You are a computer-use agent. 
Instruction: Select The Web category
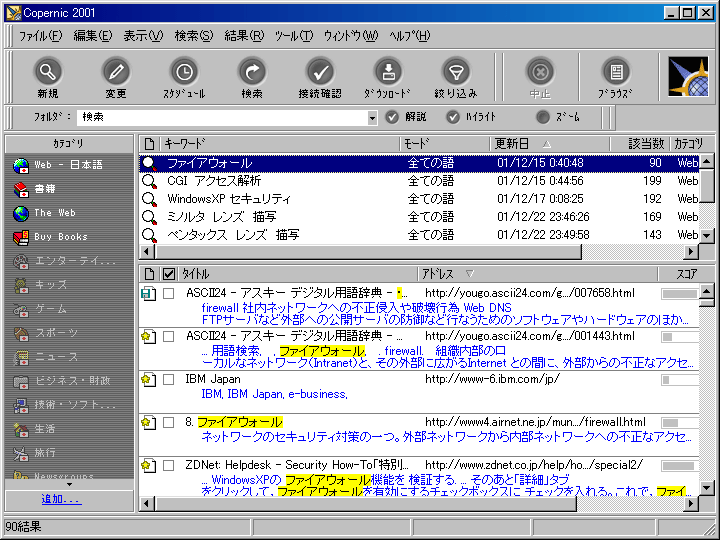(44, 213)
